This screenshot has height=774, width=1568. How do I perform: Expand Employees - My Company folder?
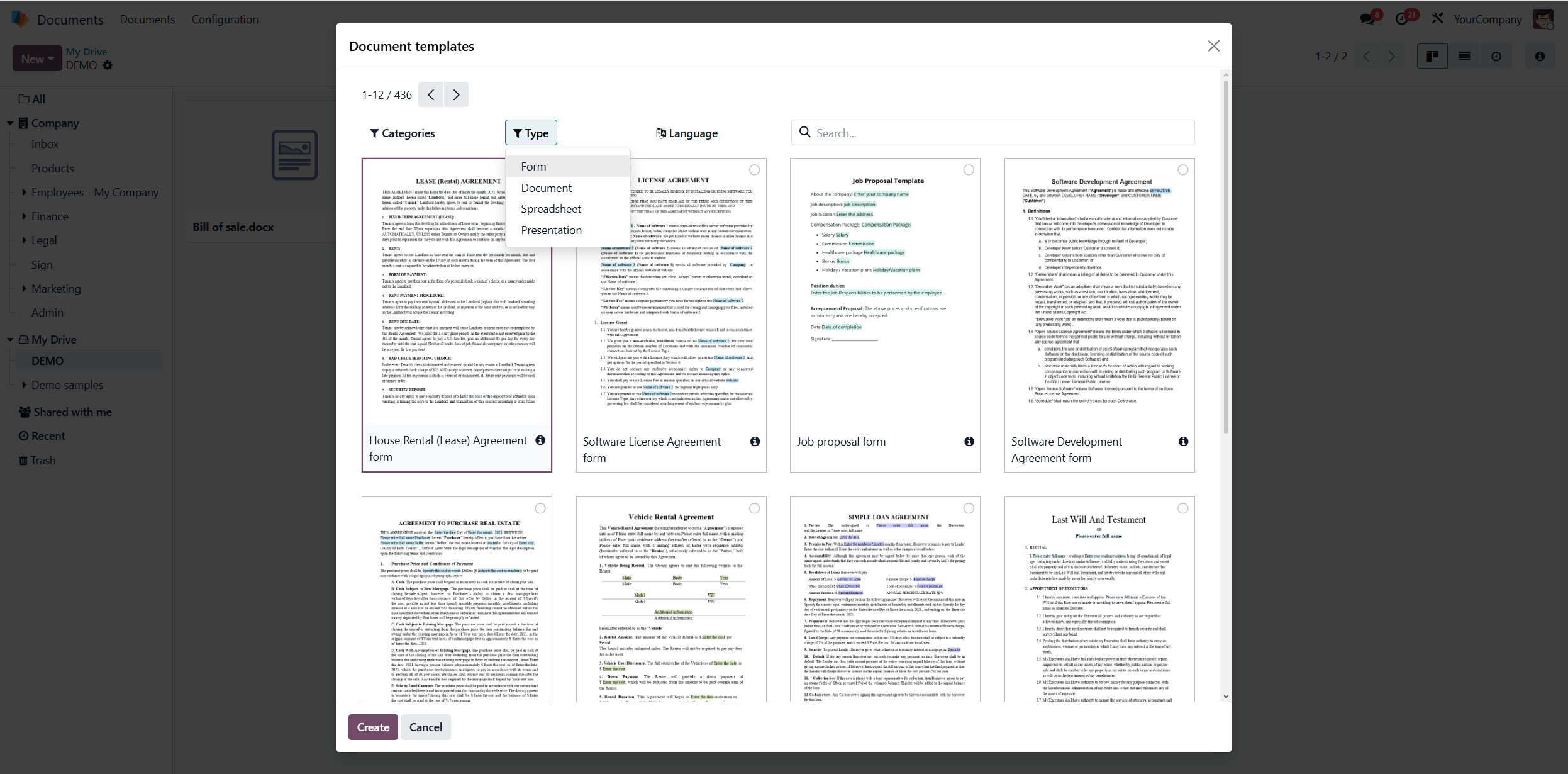tap(24, 192)
